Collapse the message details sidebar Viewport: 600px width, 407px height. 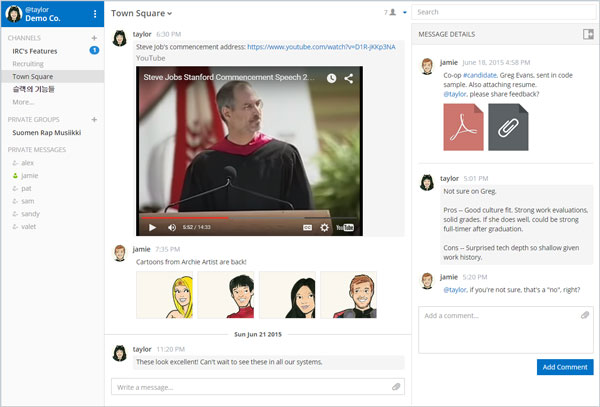point(588,34)
